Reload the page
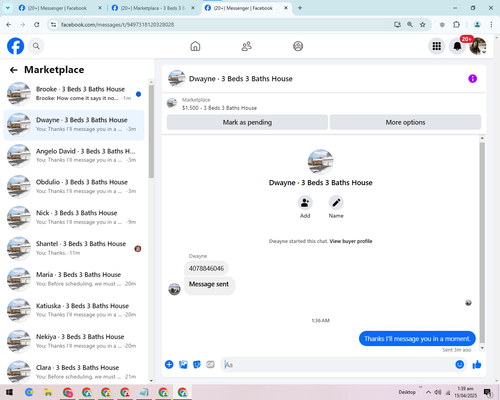 click(x=37, y=24)
